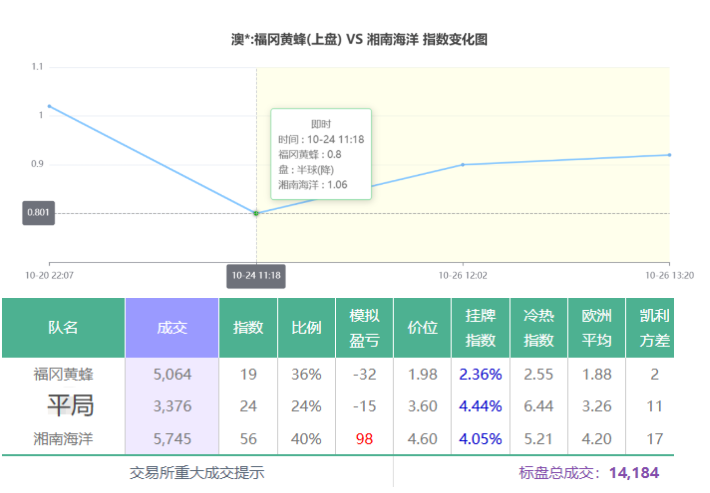710x493 pixels.
Task: Click the red 98 模拟盈亏 value
Action: tap(364, 439)
